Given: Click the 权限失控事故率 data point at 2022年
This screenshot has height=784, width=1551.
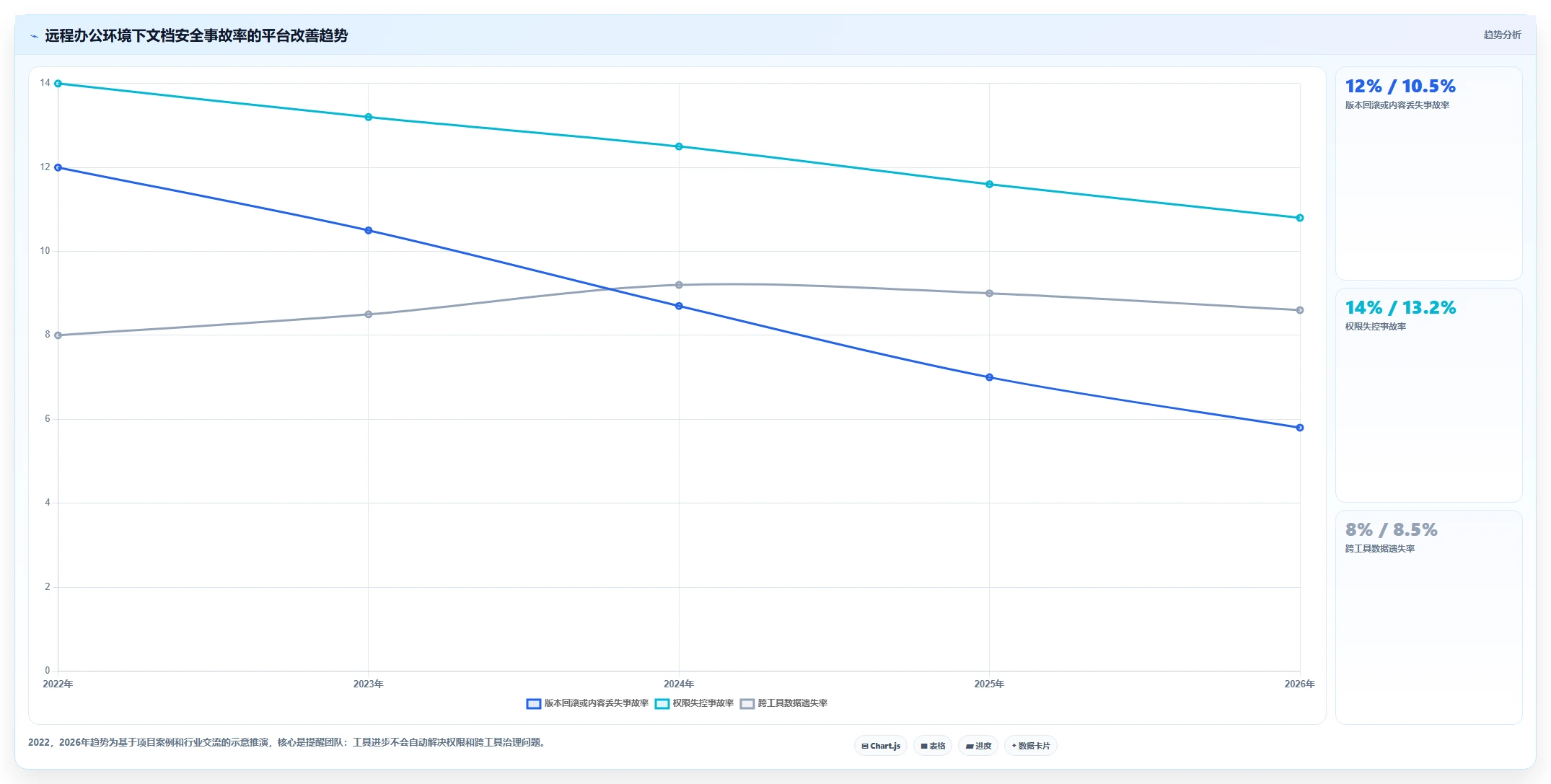Looking at the screenshot, I should point(58,84).
